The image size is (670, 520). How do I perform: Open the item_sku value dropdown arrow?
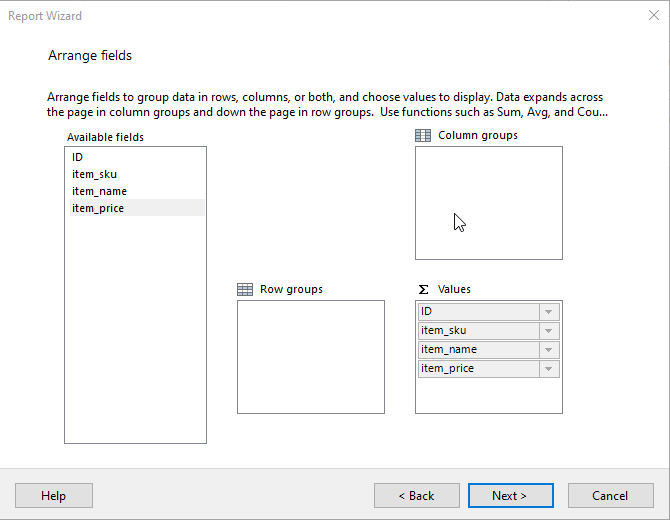pyautogui.click(x=549, y=331)
